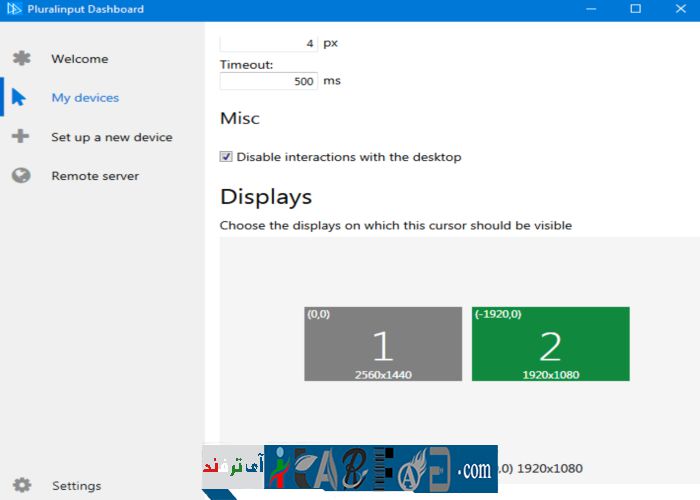Click the pixel value field showing 4
Viewport: 700px width, 500px height.
click(268, 44)
